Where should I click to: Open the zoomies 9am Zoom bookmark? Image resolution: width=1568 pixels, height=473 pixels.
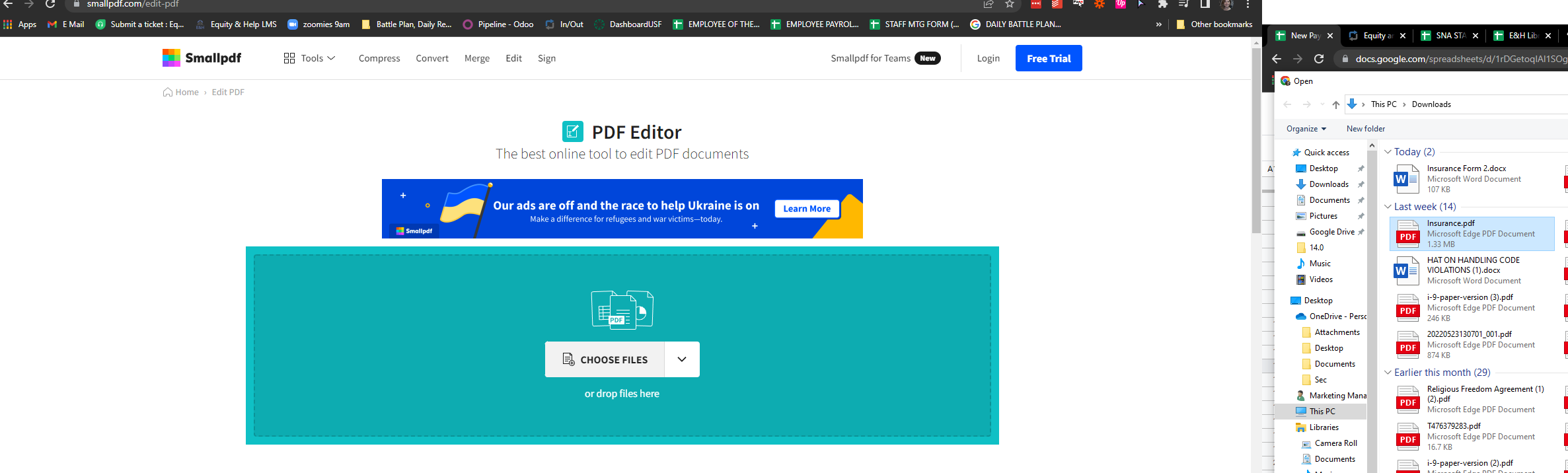[x=318, y=24]
